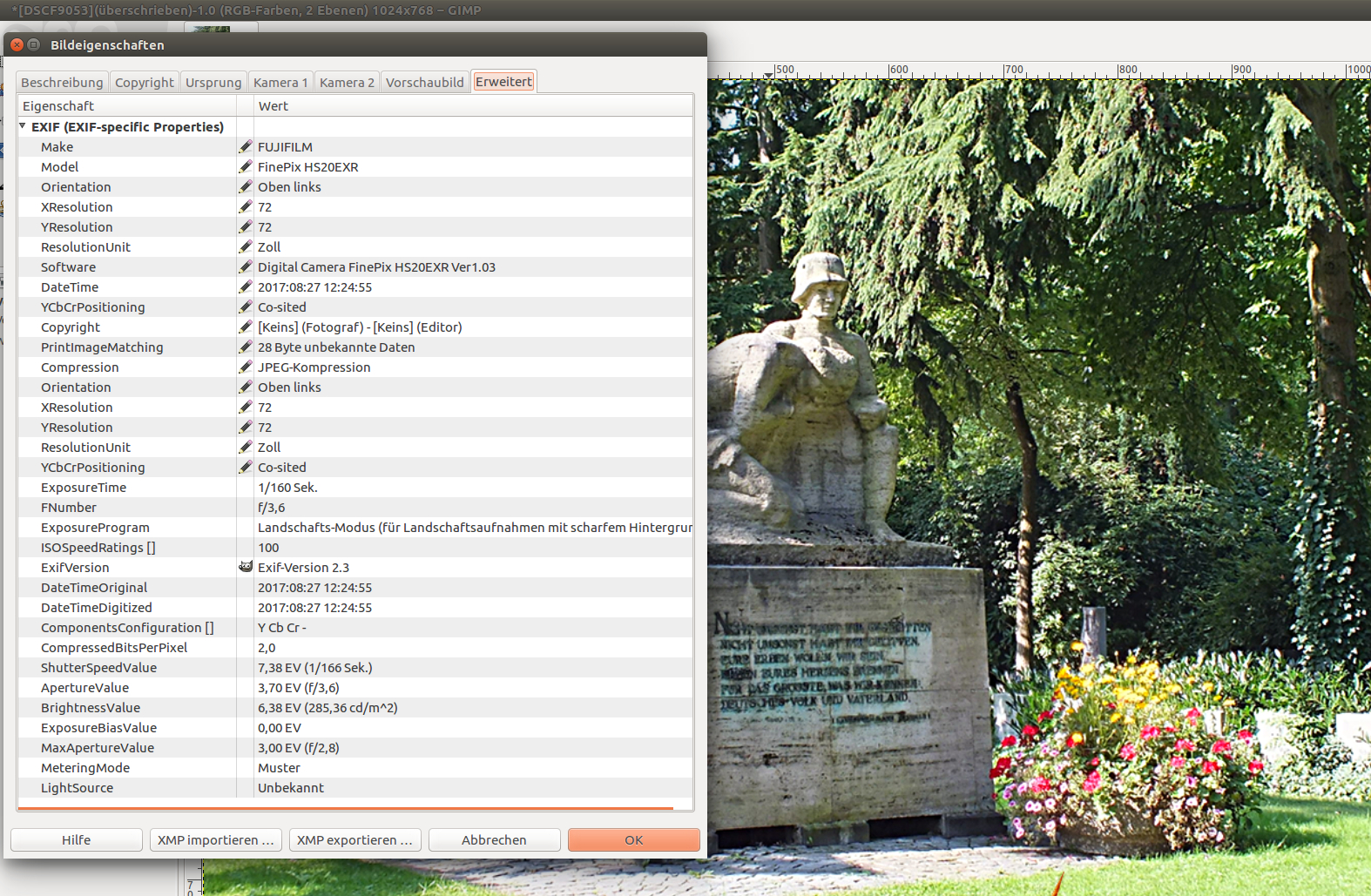1371x896 pixels.
Task: Select the 'JPEG-Kompression' value
Action: (x=314, y=367)
